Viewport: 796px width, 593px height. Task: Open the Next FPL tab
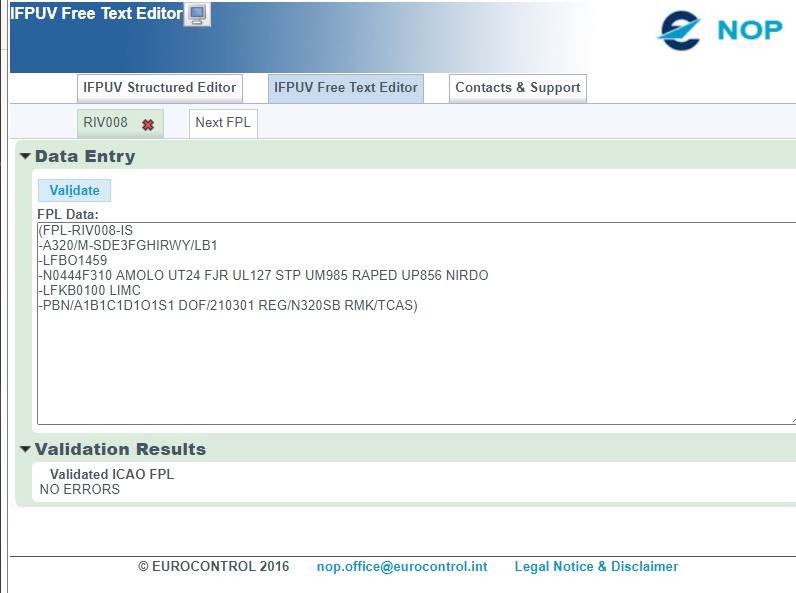point(223,123)
